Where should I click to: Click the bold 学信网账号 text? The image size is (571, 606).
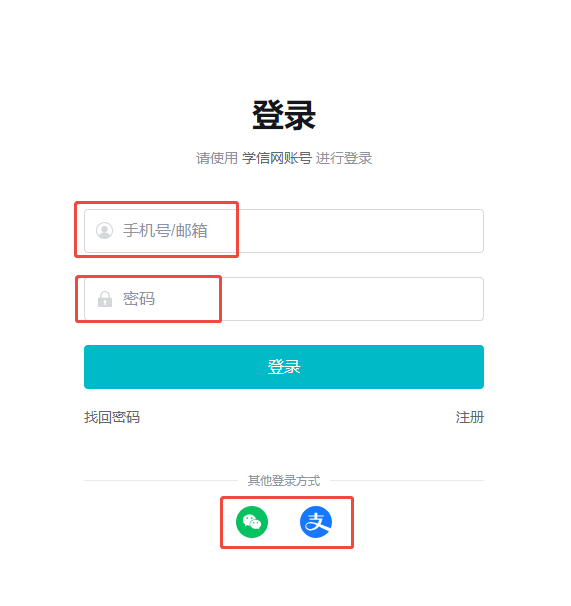point(277,158)
